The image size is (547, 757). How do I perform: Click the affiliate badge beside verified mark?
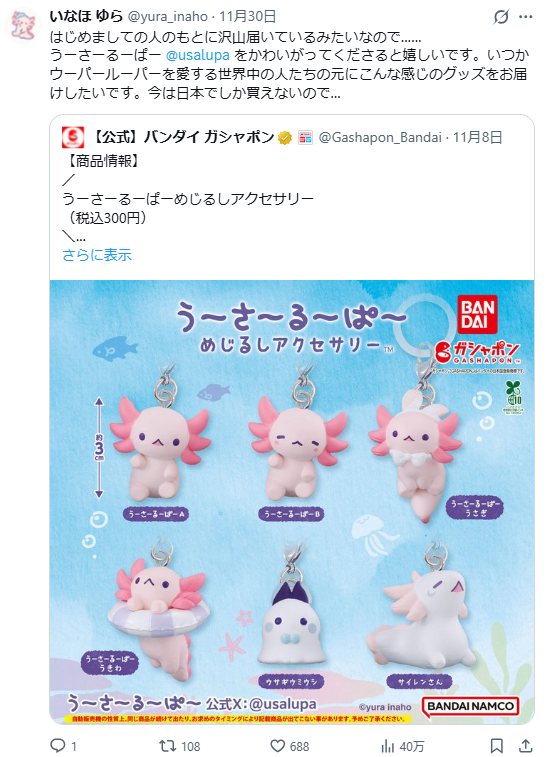point(305,138)
